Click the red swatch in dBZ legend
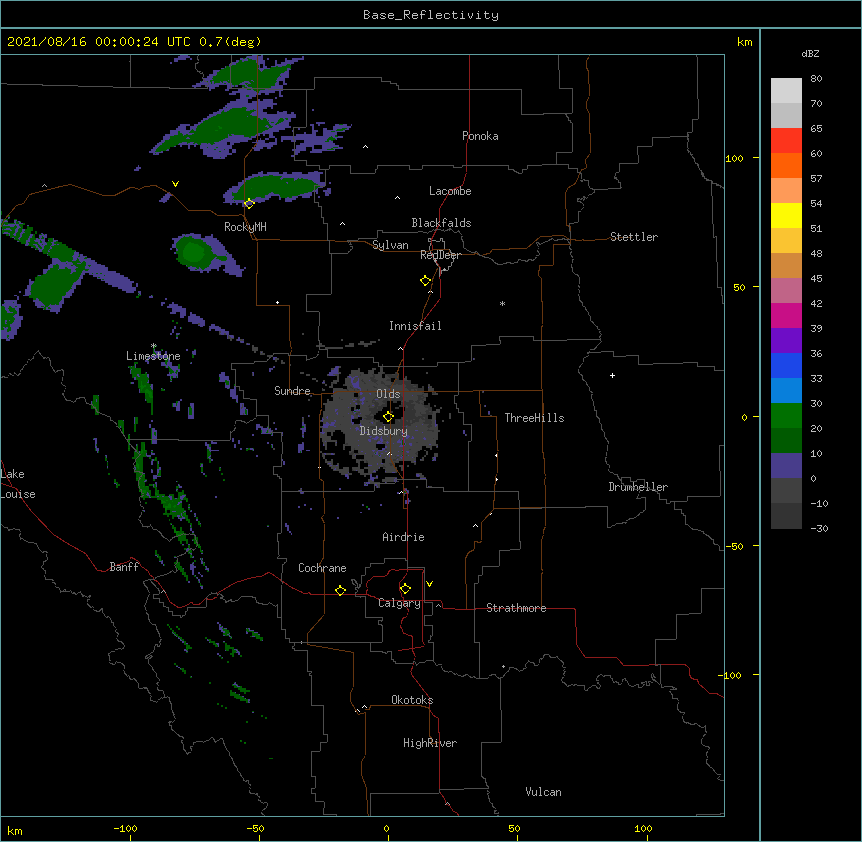Viewport: 862px width, 842px height. (x=786, y=140)
